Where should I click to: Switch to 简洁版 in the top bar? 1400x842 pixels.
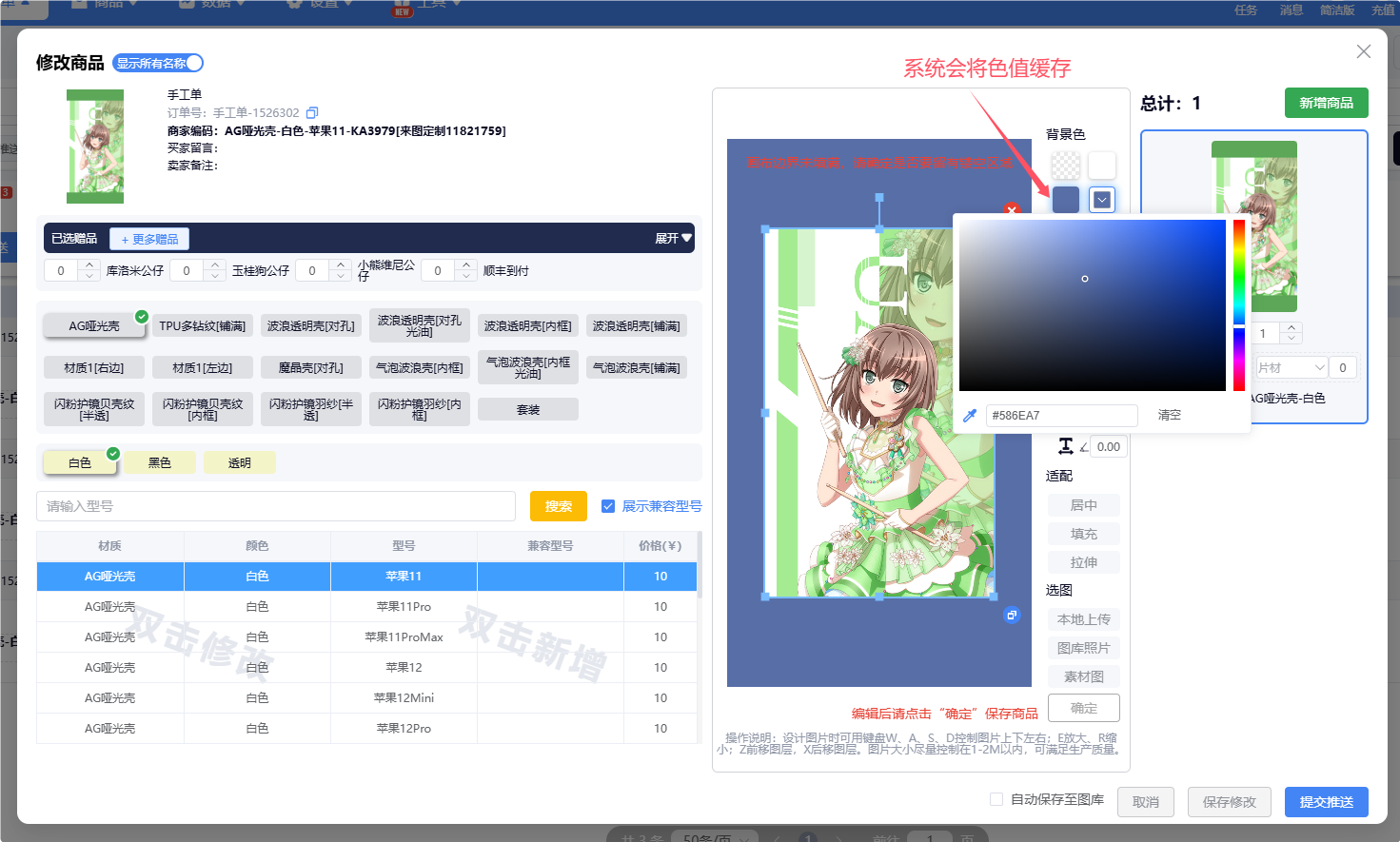click(x=1337, y=10)
